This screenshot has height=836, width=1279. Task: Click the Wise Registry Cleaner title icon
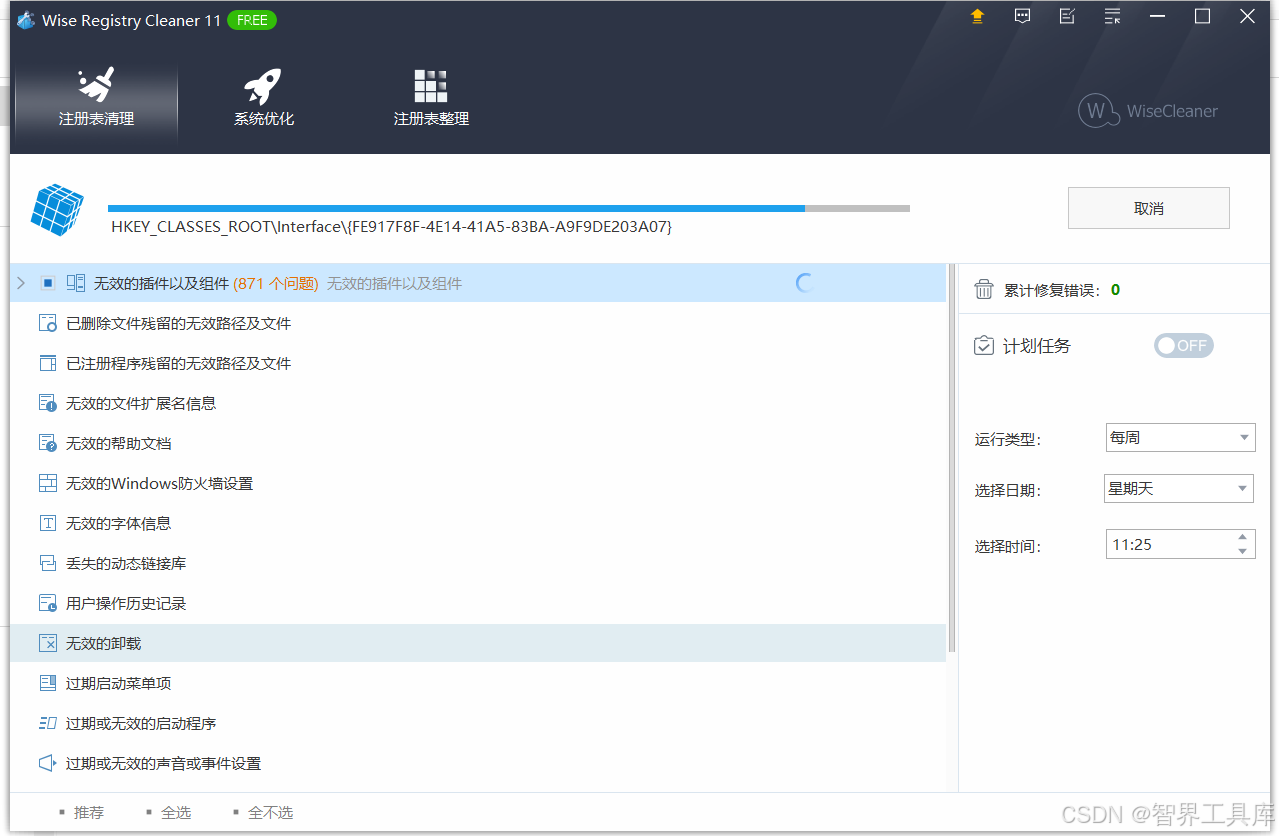coord(26,20)
